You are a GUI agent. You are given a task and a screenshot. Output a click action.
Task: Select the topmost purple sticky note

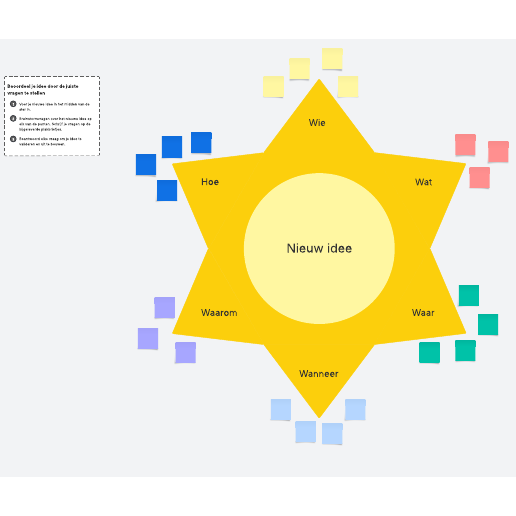coord(165,308)
